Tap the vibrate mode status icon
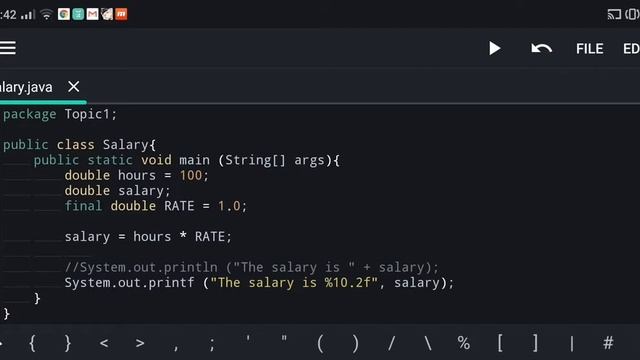Viewport: 640px width, 360px height. [x=632, y=14]
